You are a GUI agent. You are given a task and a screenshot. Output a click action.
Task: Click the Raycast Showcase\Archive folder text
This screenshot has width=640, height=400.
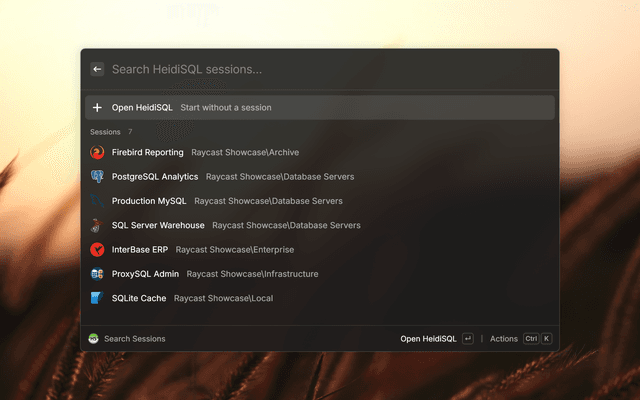click(245, 152)
